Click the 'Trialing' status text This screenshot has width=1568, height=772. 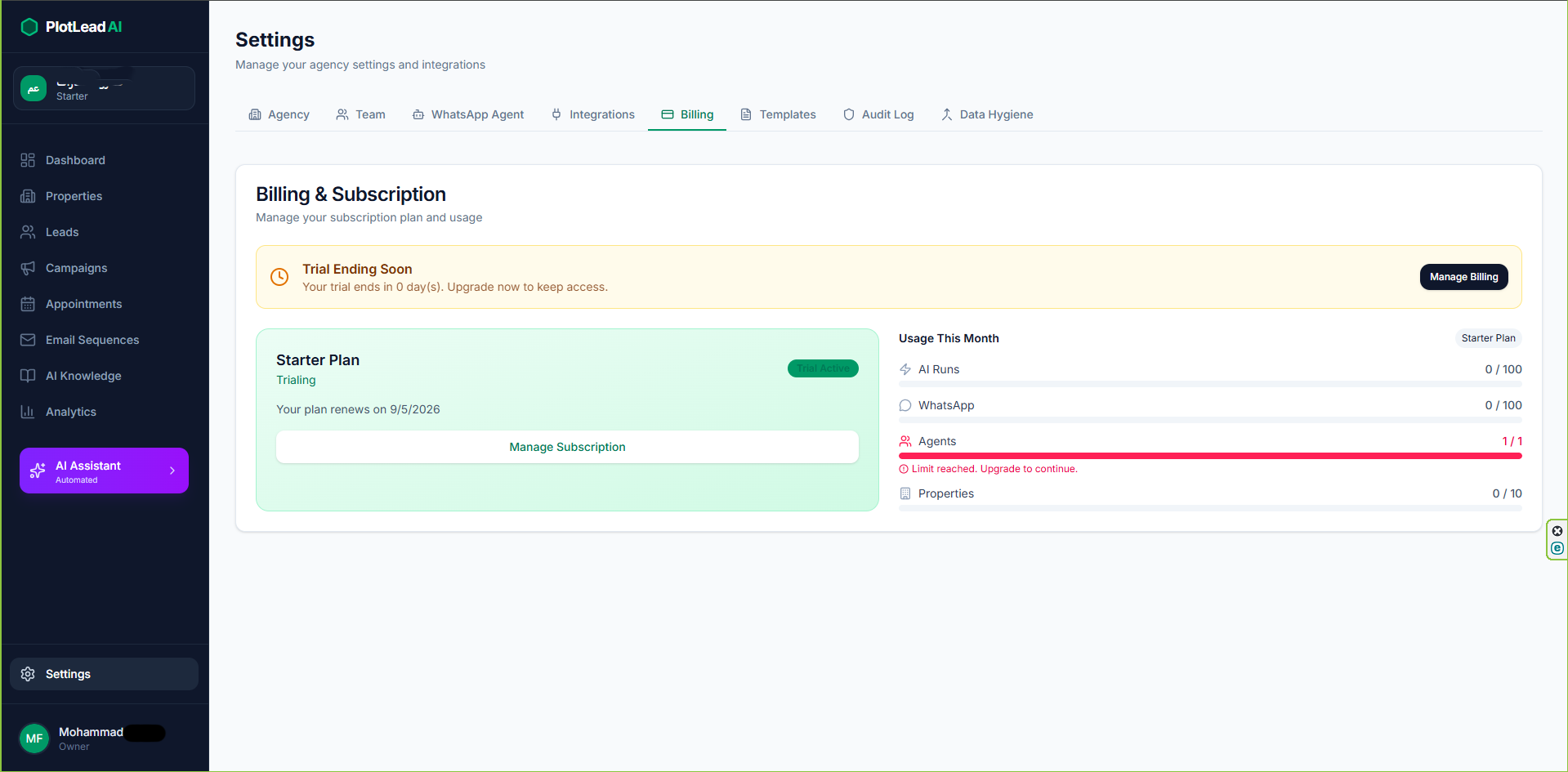(x=296, y=380)
